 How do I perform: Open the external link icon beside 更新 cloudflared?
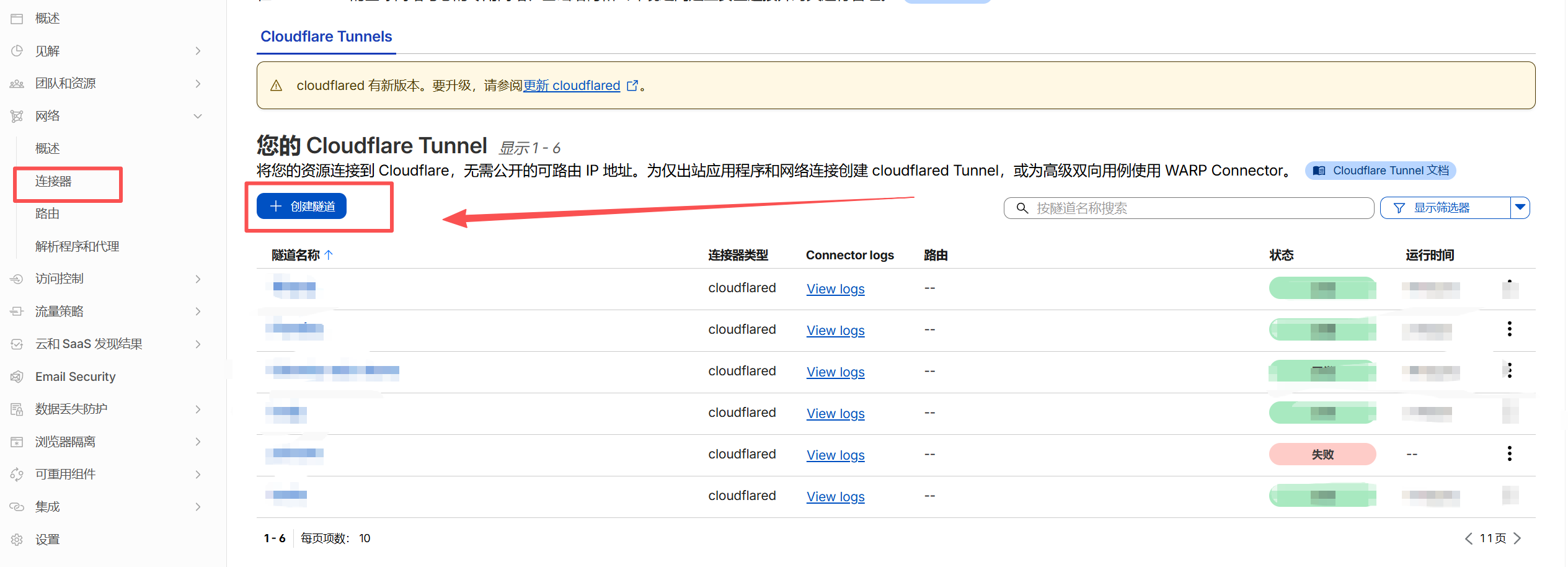[632, 86]
